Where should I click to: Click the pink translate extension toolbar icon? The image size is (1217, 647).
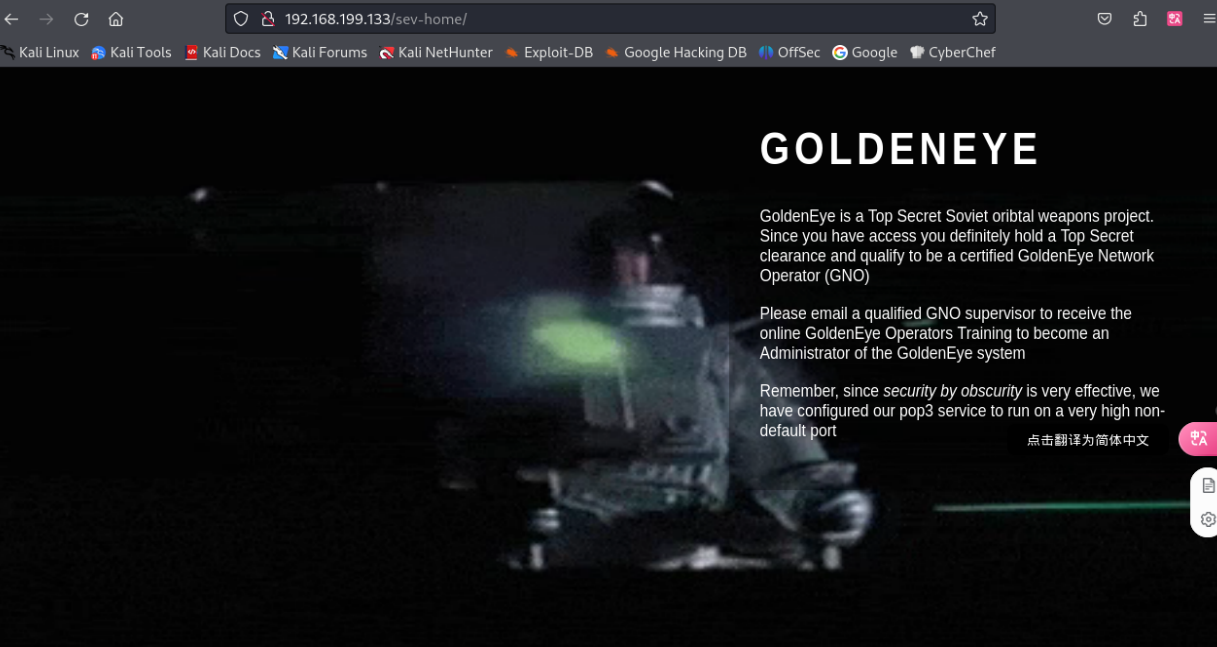[x=1174, y=19]
